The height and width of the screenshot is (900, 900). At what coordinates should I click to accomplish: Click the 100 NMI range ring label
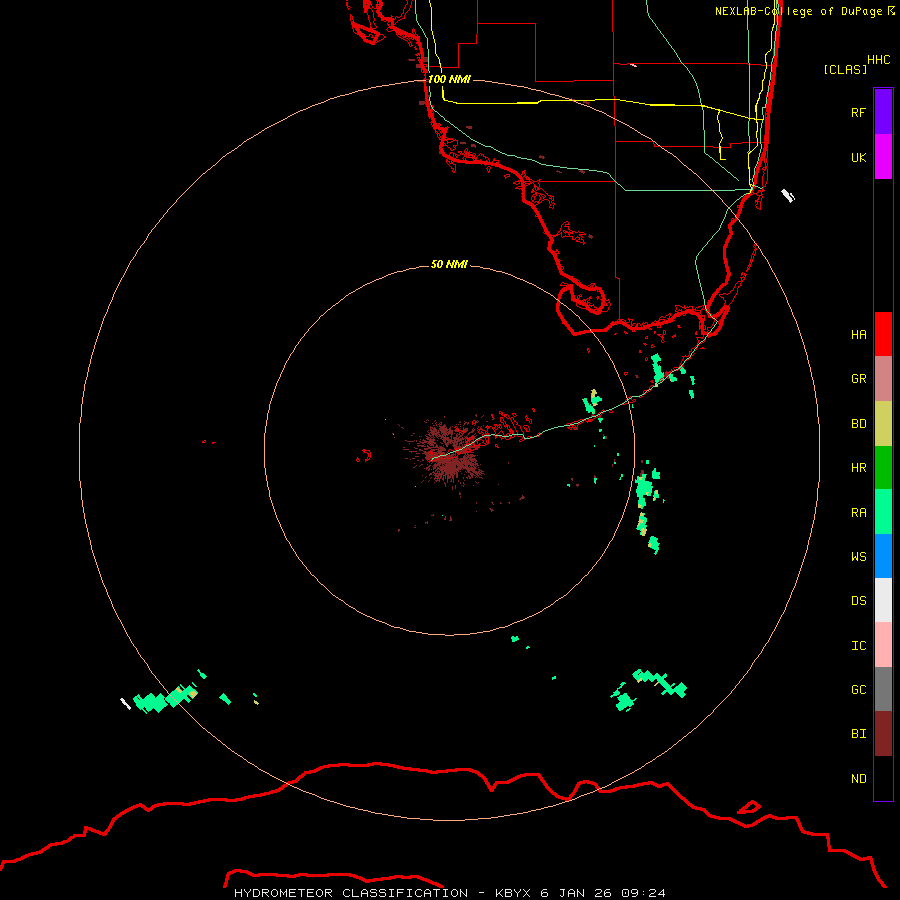449,79
